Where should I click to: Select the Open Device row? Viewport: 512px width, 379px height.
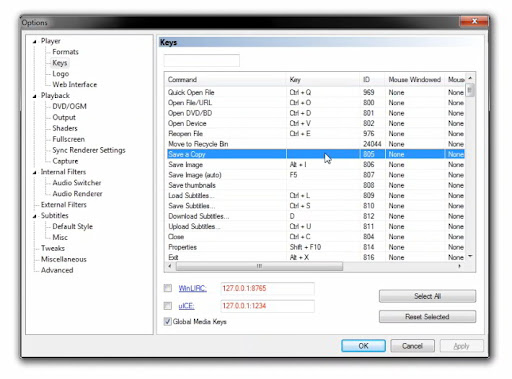pos(315,123)
